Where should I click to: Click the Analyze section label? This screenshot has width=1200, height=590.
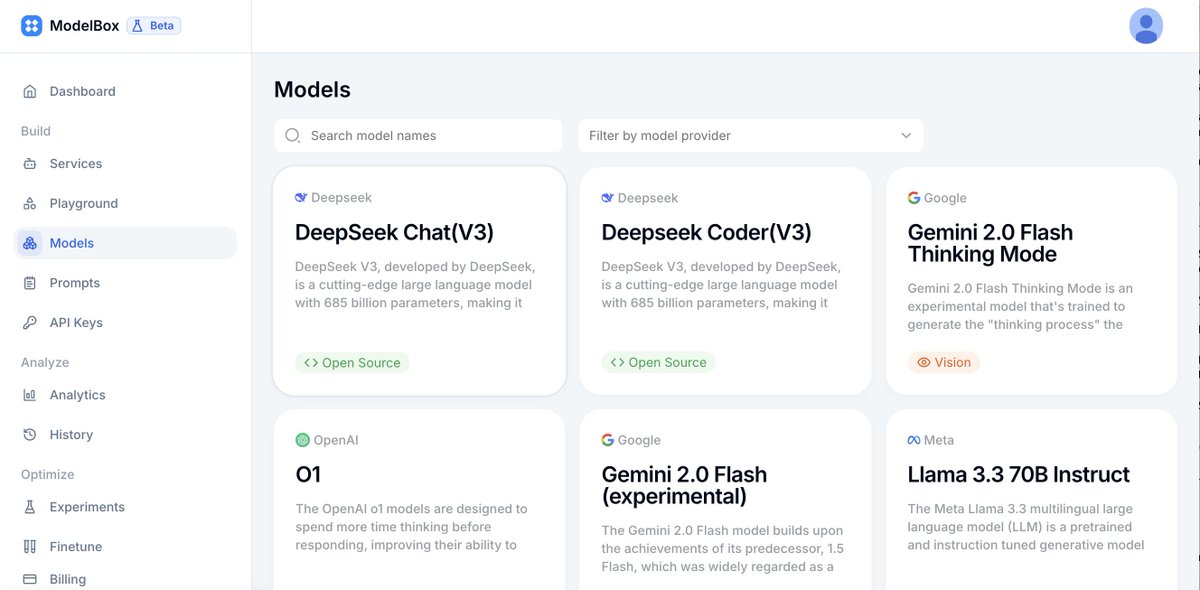point(45,363)
